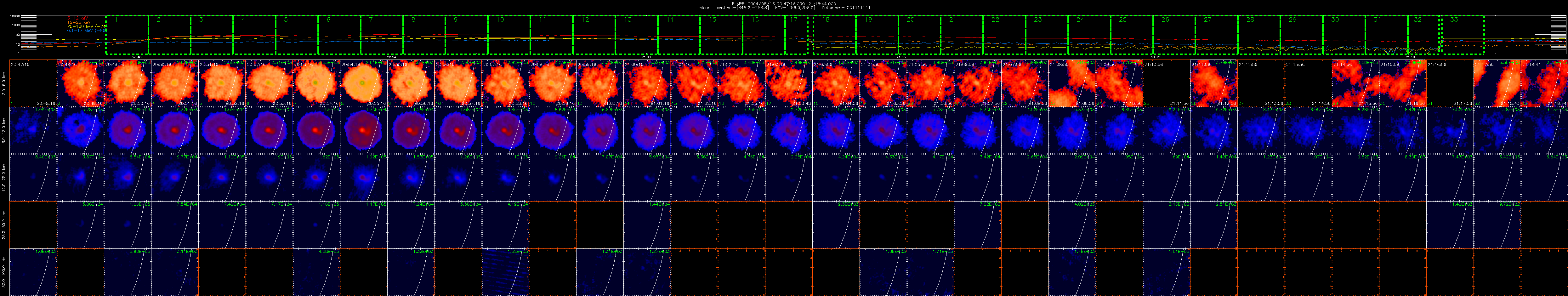Screen dimensions: 1568x296
Task: Click the 10000 y-axis tick label
Action: 15,16
